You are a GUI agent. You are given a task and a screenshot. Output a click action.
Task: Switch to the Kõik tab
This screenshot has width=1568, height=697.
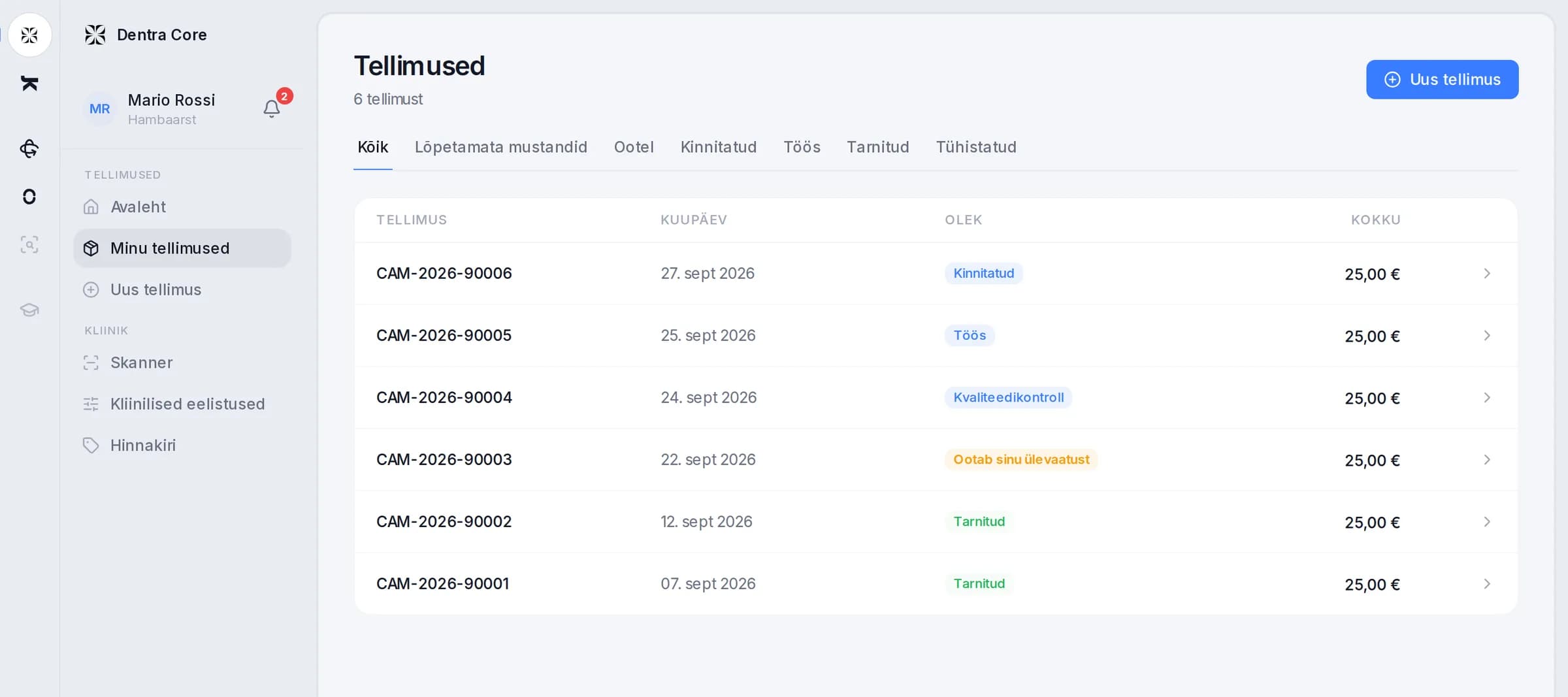[373, 147]
